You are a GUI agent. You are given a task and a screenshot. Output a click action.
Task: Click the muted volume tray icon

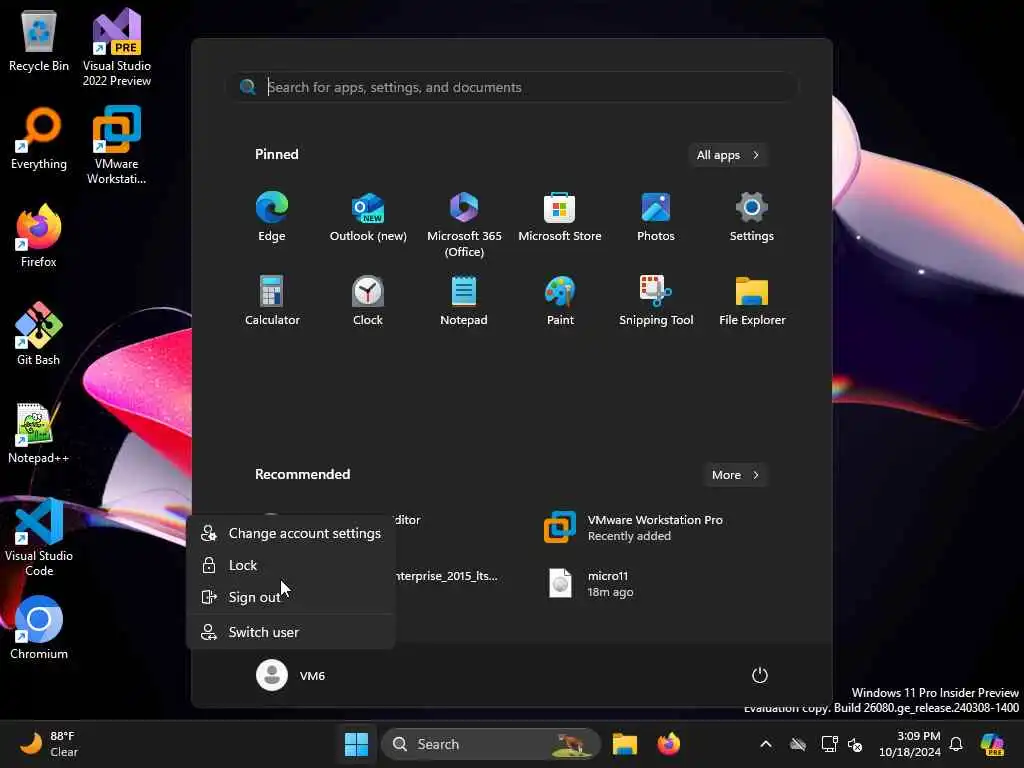(855, 744)
